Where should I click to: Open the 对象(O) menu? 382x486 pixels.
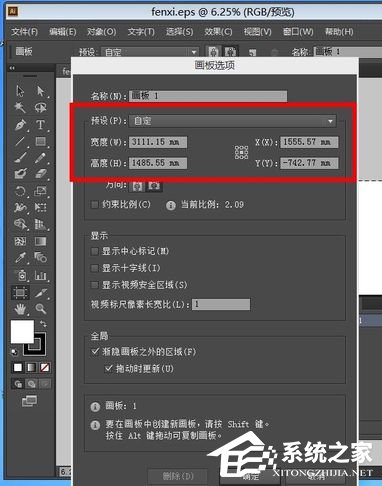coord(101,32)
